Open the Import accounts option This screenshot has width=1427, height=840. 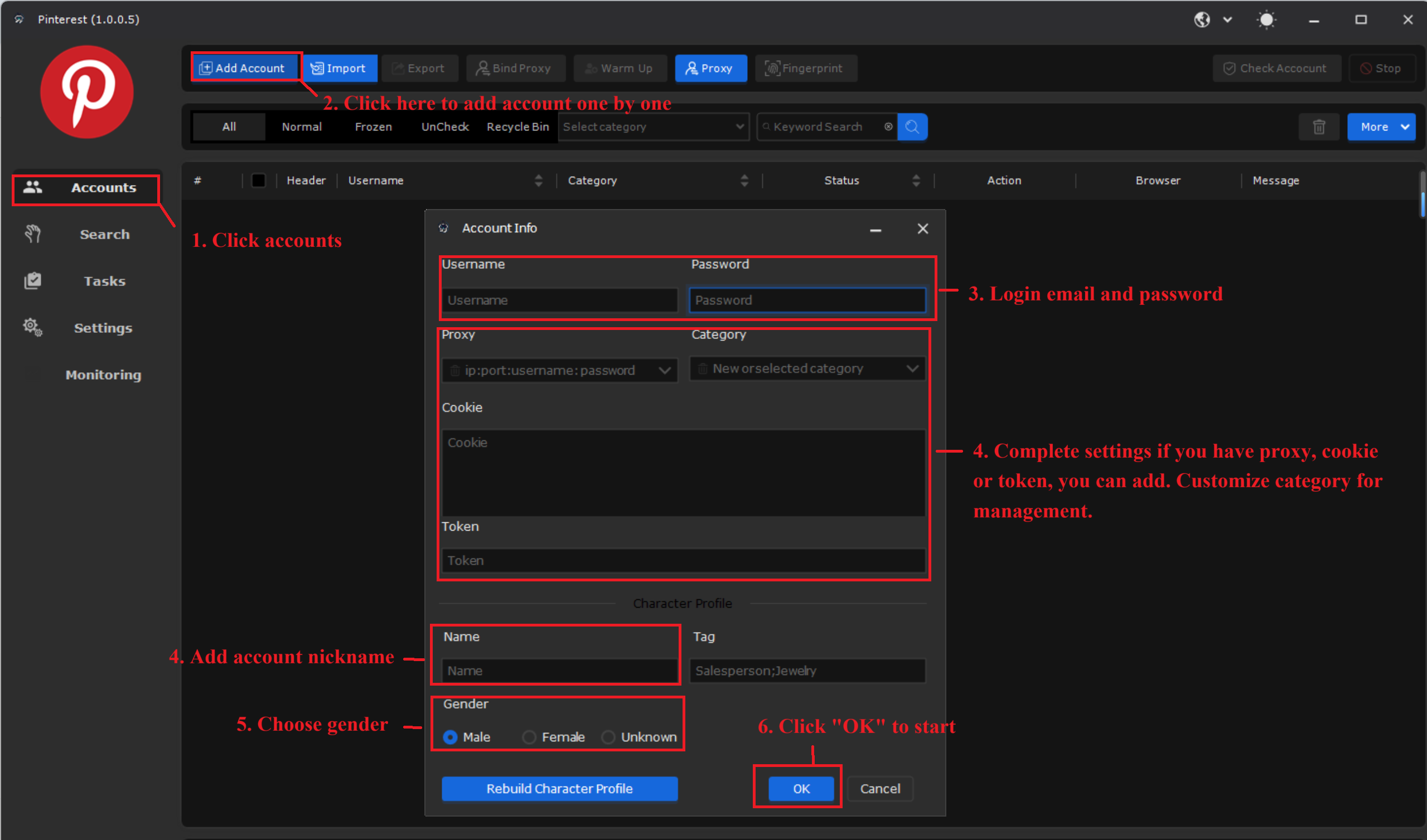(340, 68)
